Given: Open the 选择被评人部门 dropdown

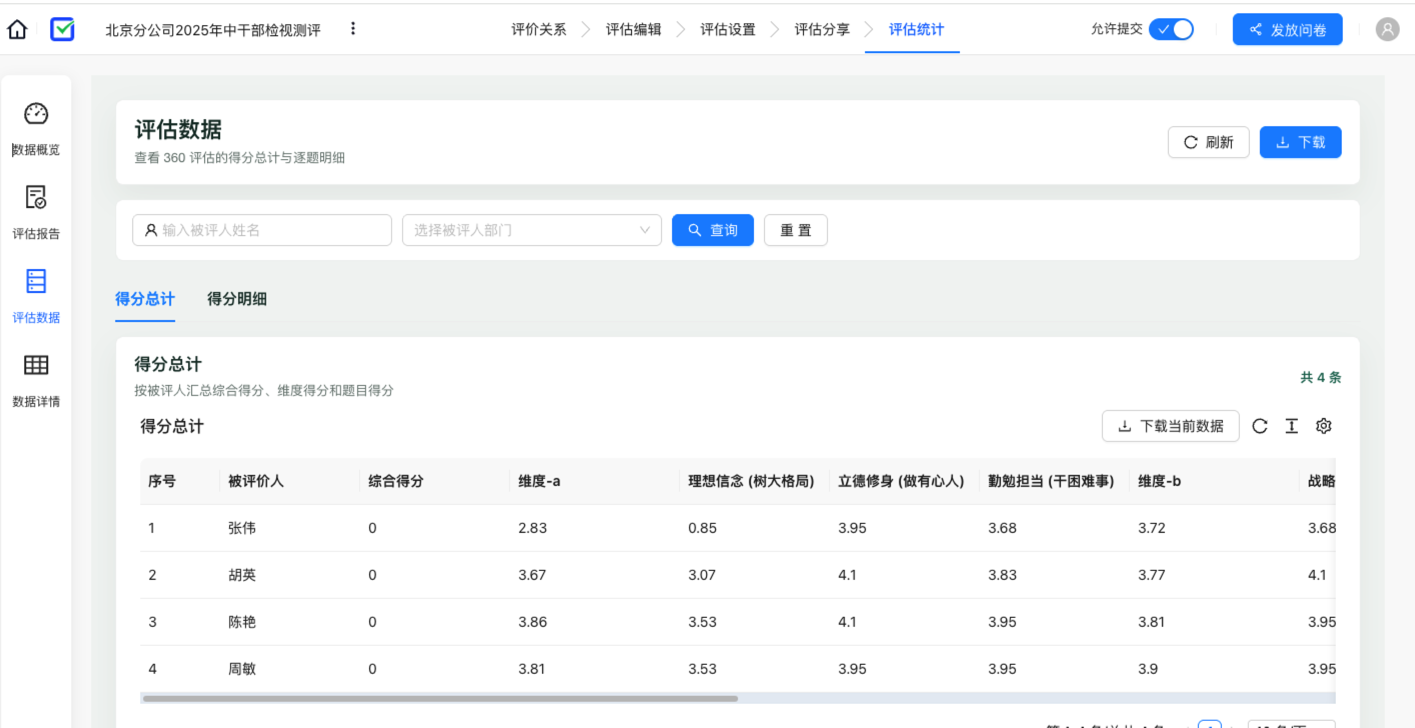Looking at the screenshot, I should pos(532,230).
